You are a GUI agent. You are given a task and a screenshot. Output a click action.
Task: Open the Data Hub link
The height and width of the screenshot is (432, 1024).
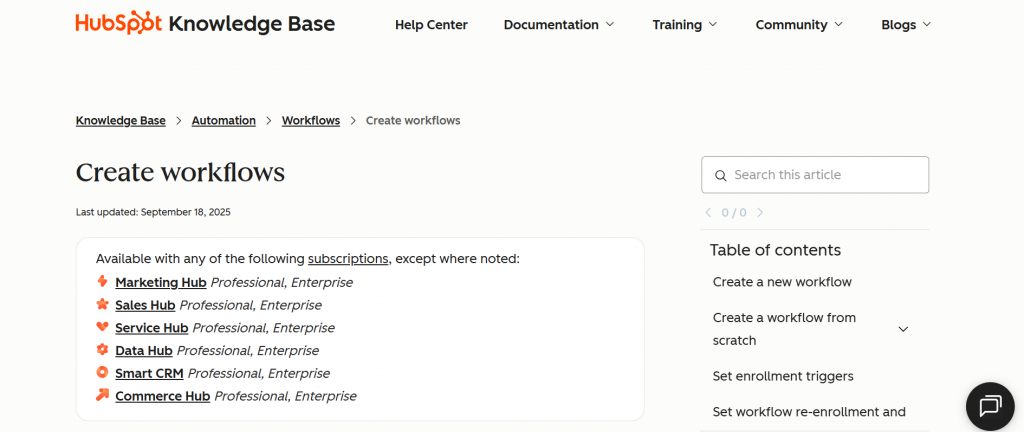pyautogui.click(x=144, y=350)
